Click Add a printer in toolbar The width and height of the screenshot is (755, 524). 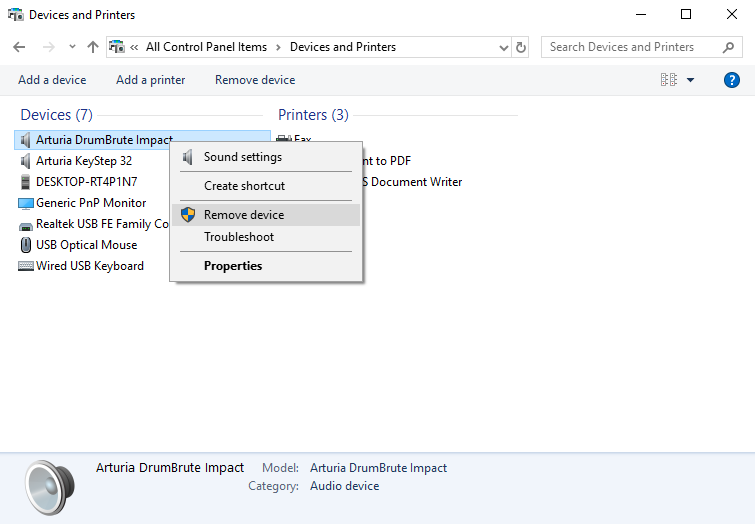tap(150, 80)
